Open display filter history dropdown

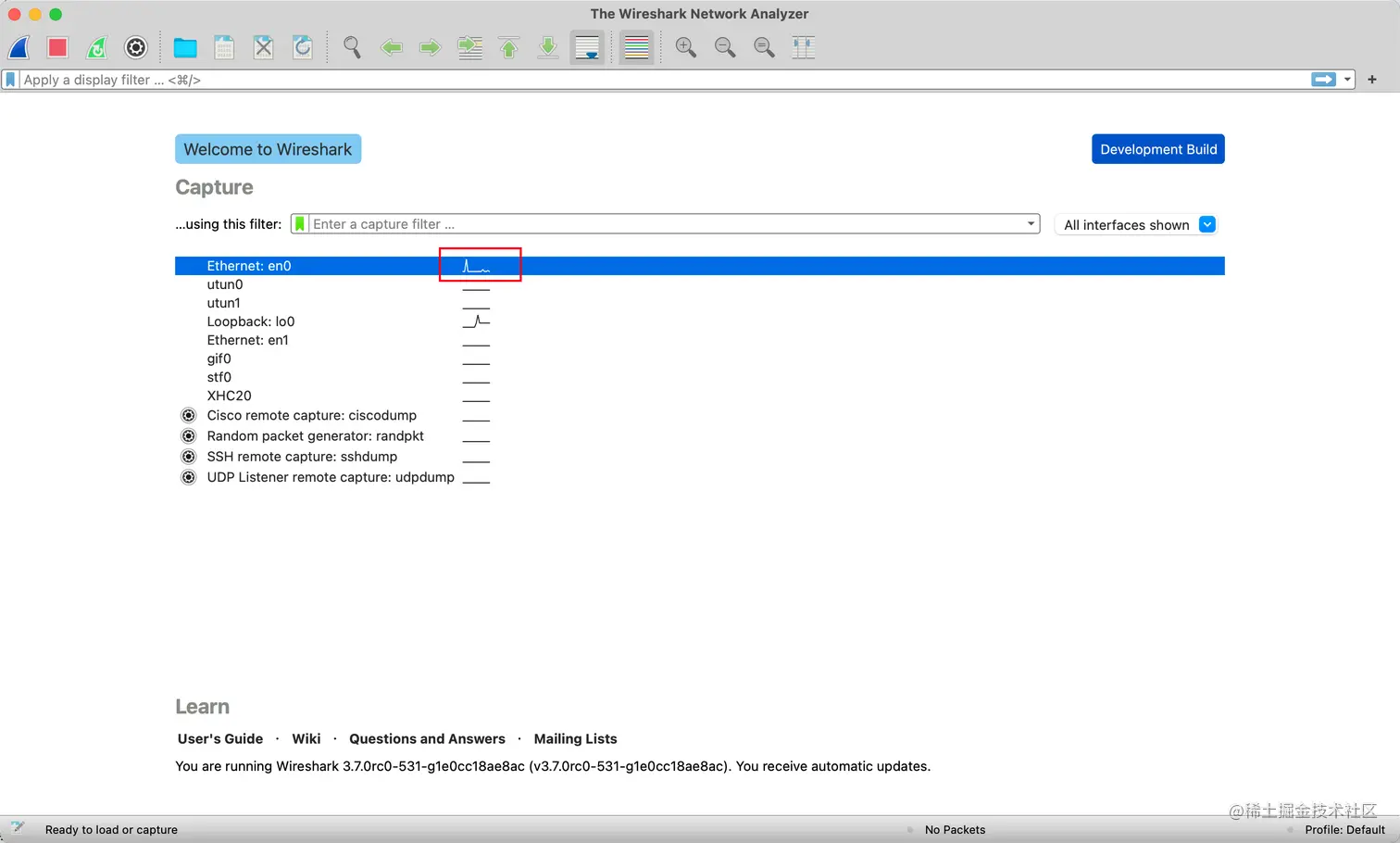pos(1347,80)
